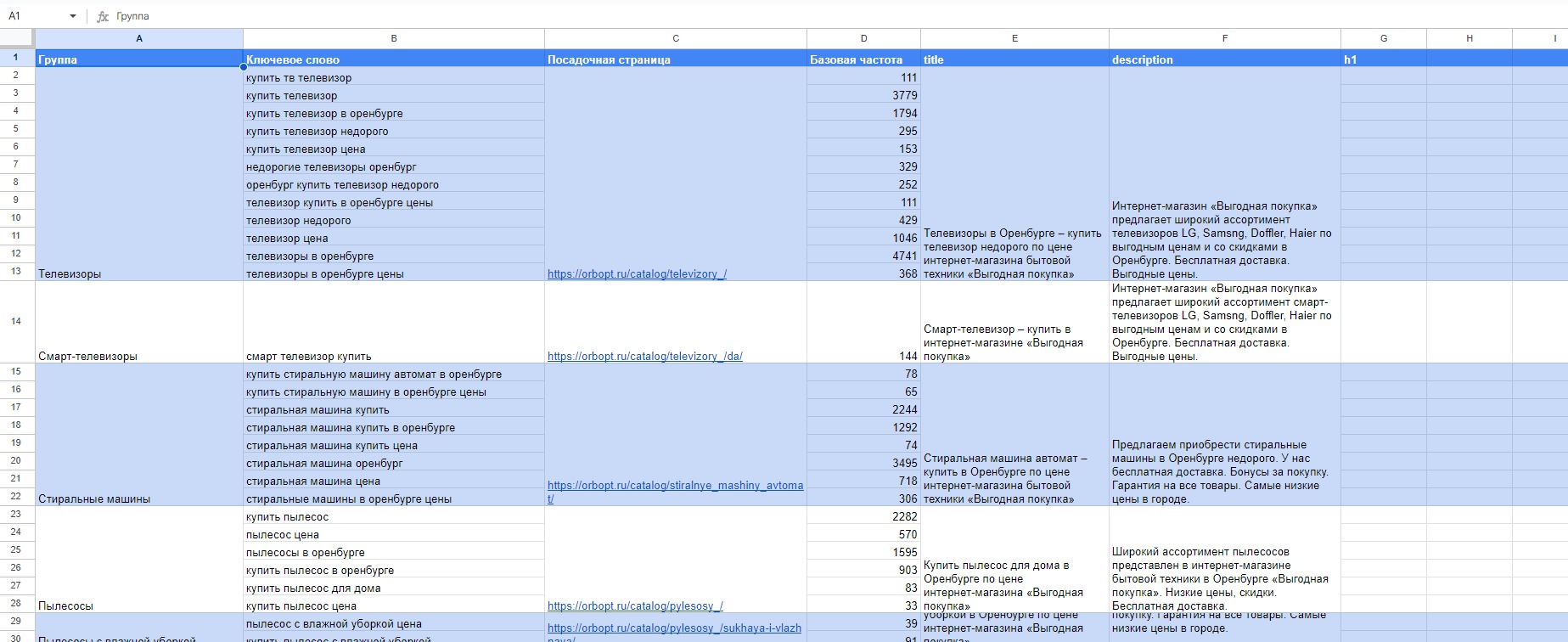This screenshot has height=642, width=1568.
Task: Select title cell Купить пылесос для дома
Action: 1014,560
